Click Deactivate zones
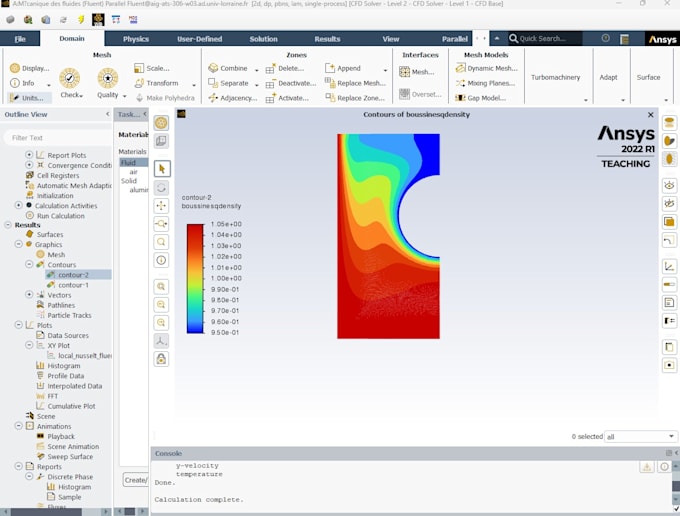 [291, 83]
